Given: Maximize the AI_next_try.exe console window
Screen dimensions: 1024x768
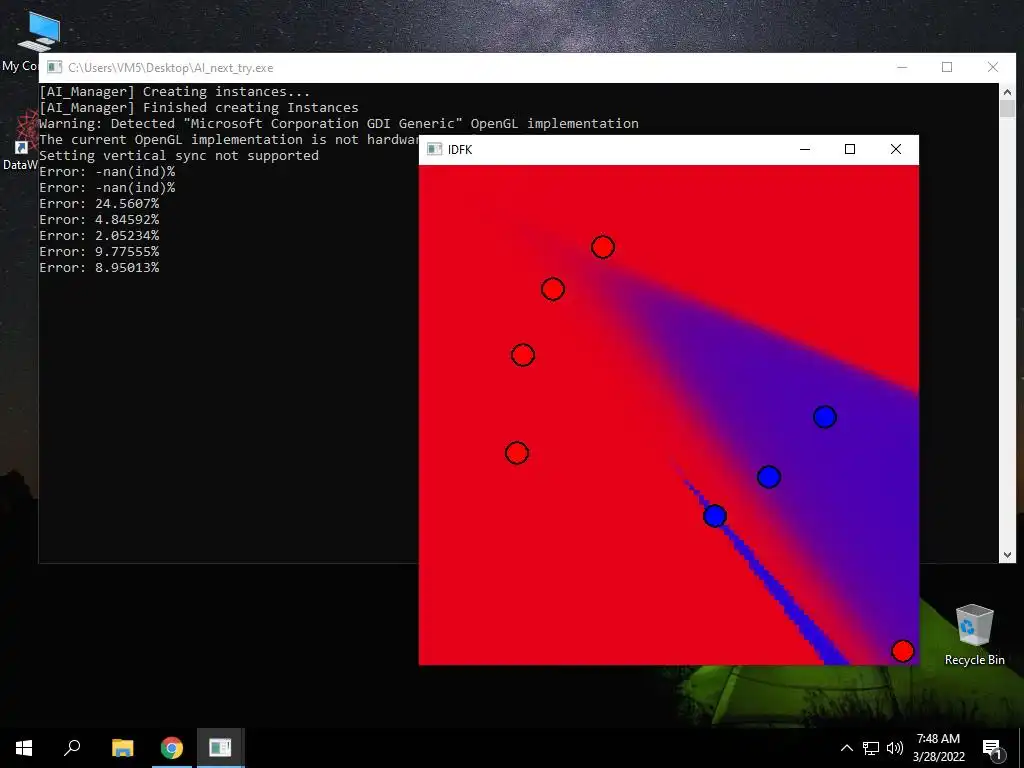Looking at the screenshot, I should coord(947,67).
